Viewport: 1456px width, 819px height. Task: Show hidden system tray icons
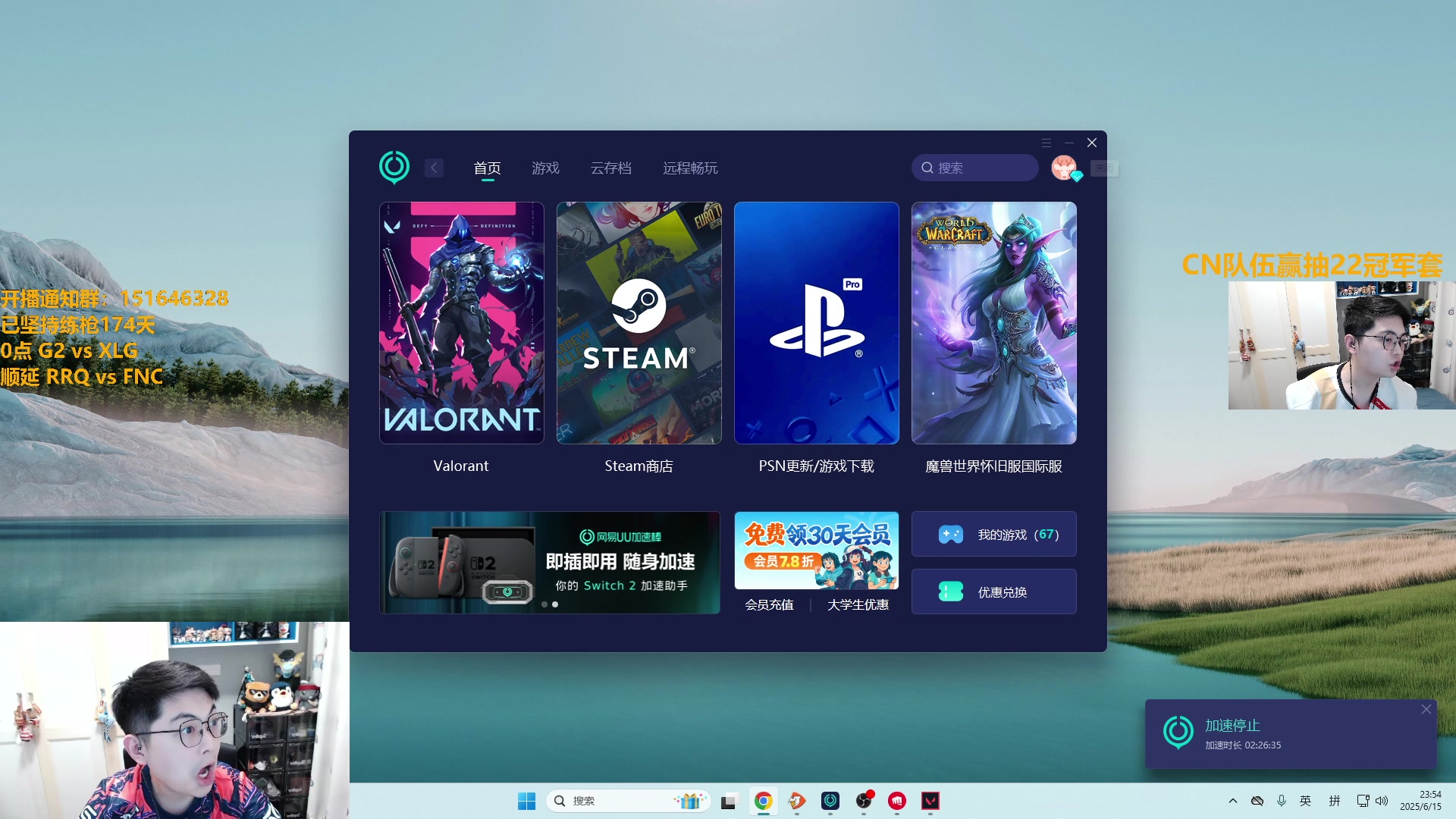(x=1233, y=801)
